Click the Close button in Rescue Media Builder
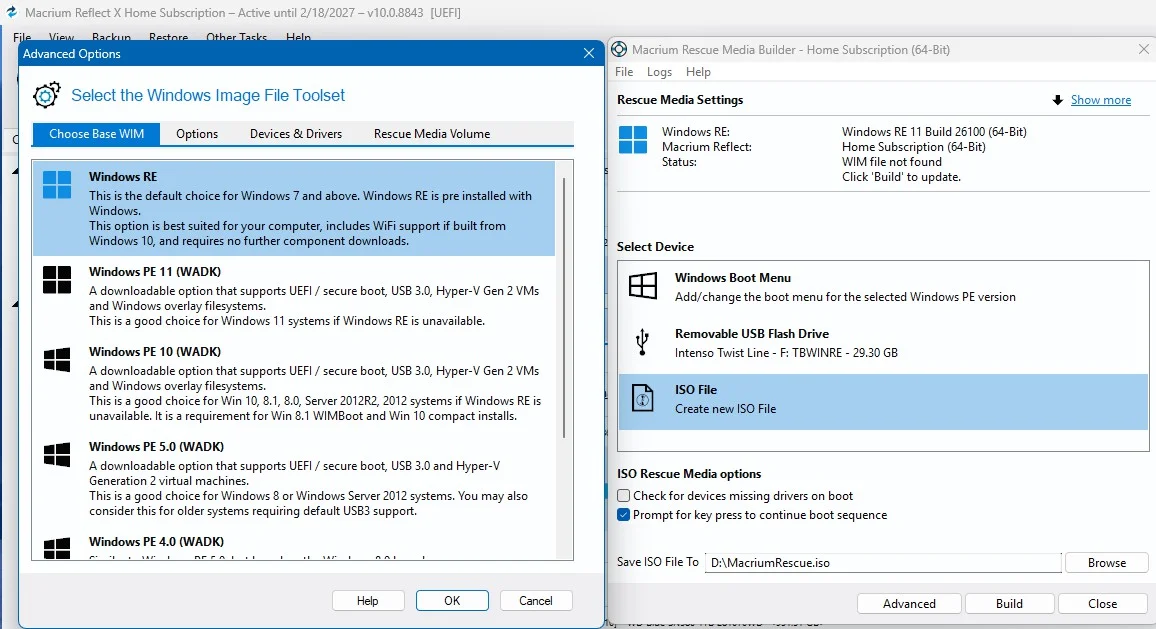Viewport: 1156px width, 629px height. [1102, 604]
